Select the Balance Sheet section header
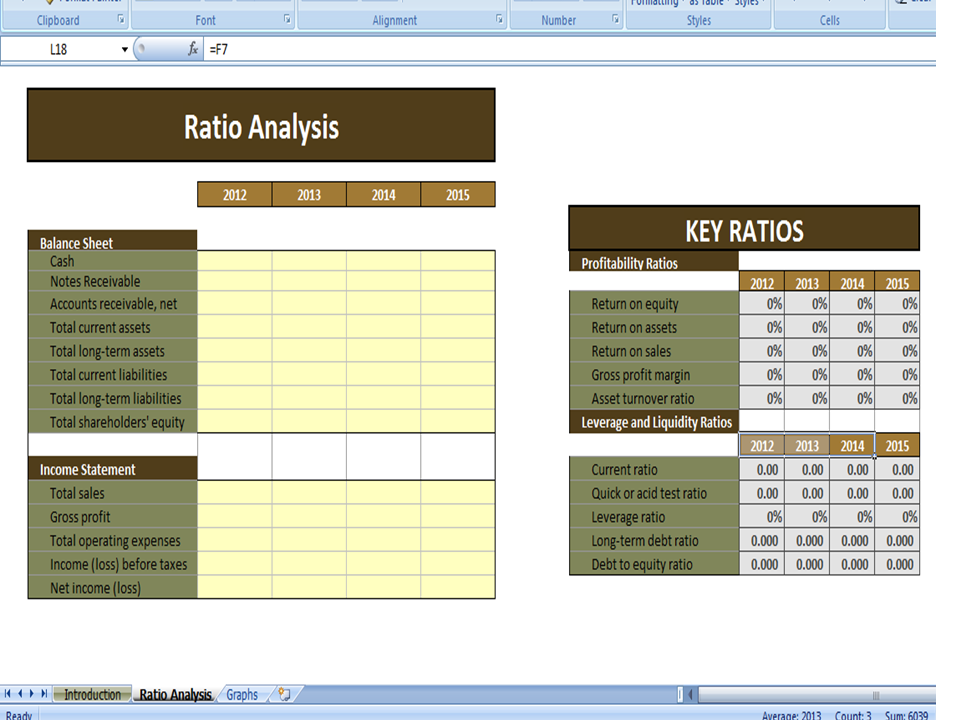This screenshot has width=960, height=720. coord(113,241)
